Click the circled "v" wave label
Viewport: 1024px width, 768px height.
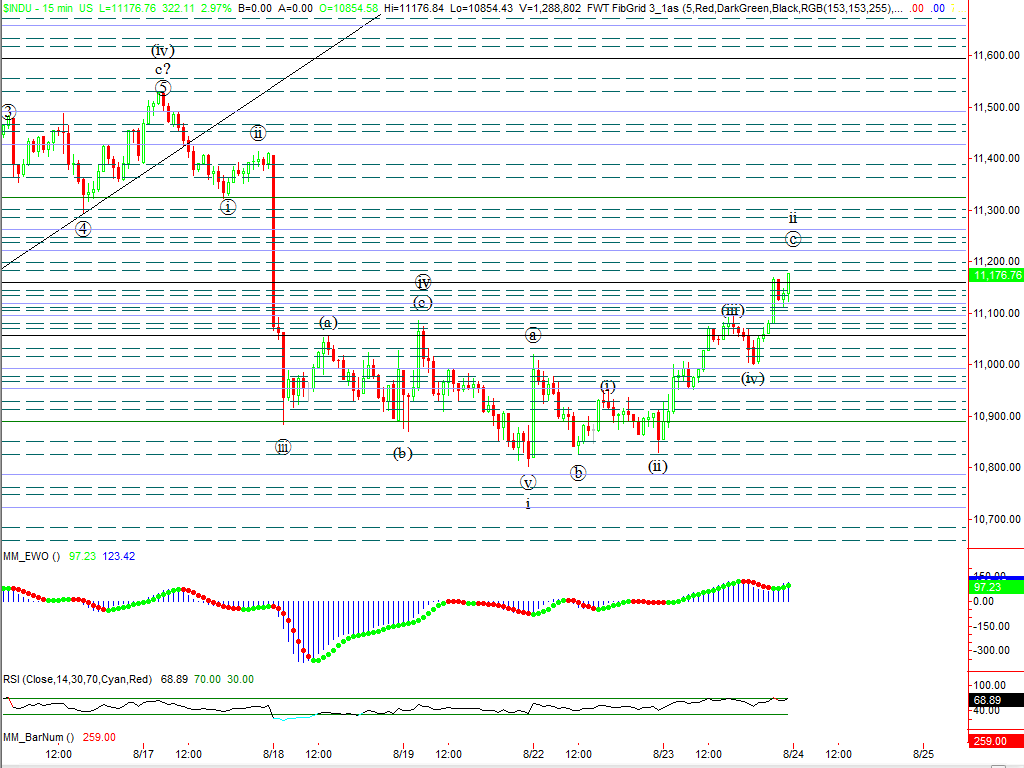click(x=528, y=482)
